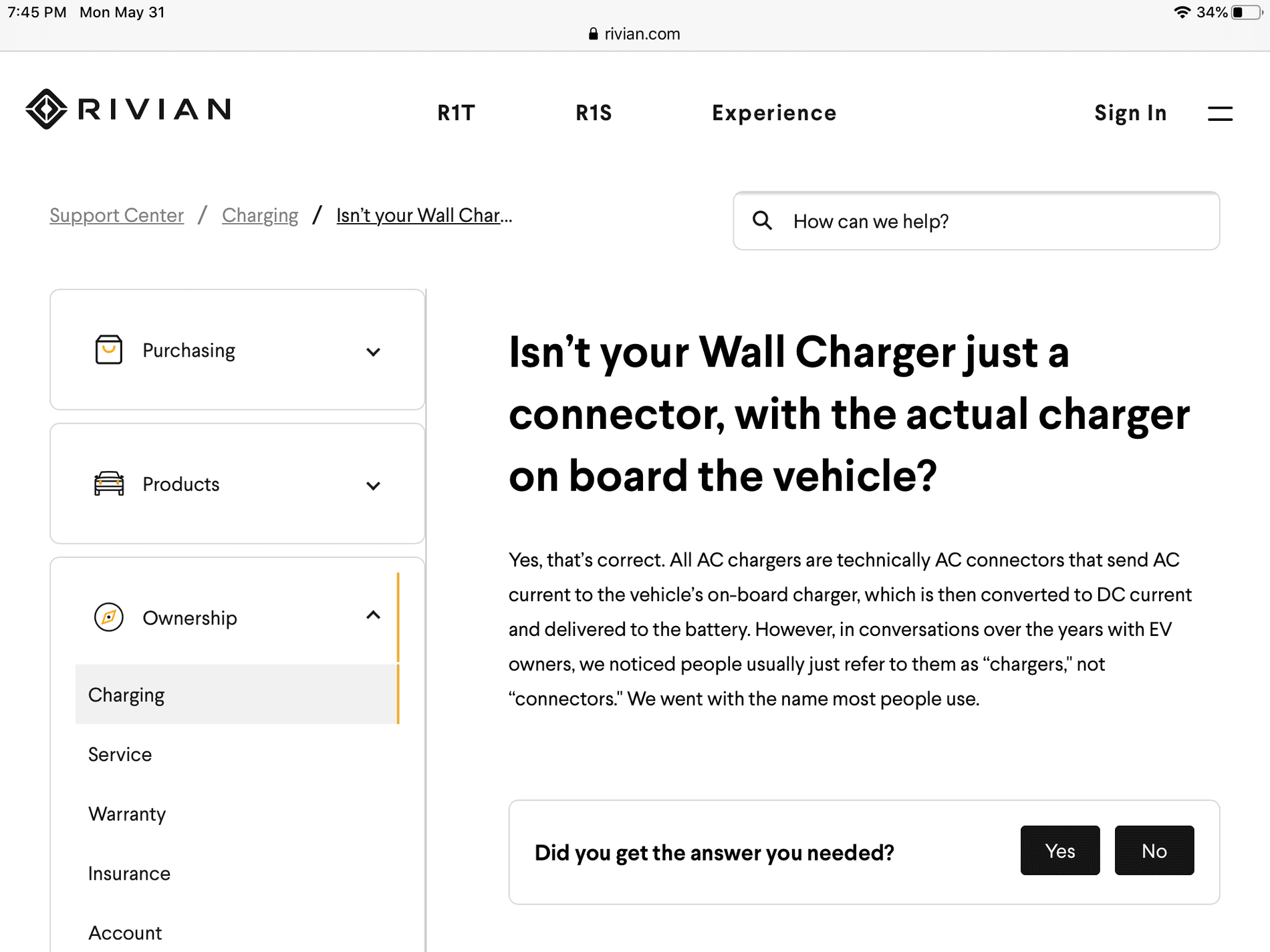Click the Products label
Viewport: 1270px width, 952px height.
(x=180, y=484)
